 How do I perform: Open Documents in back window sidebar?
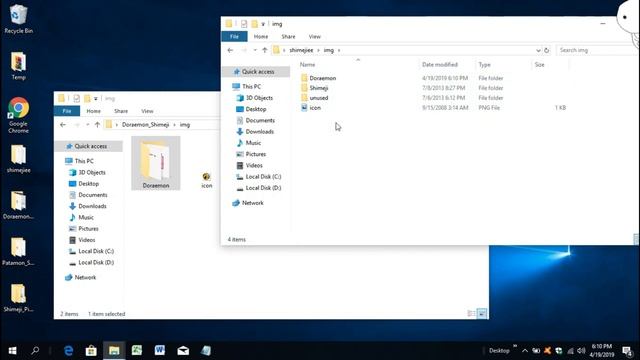(92, 195)
